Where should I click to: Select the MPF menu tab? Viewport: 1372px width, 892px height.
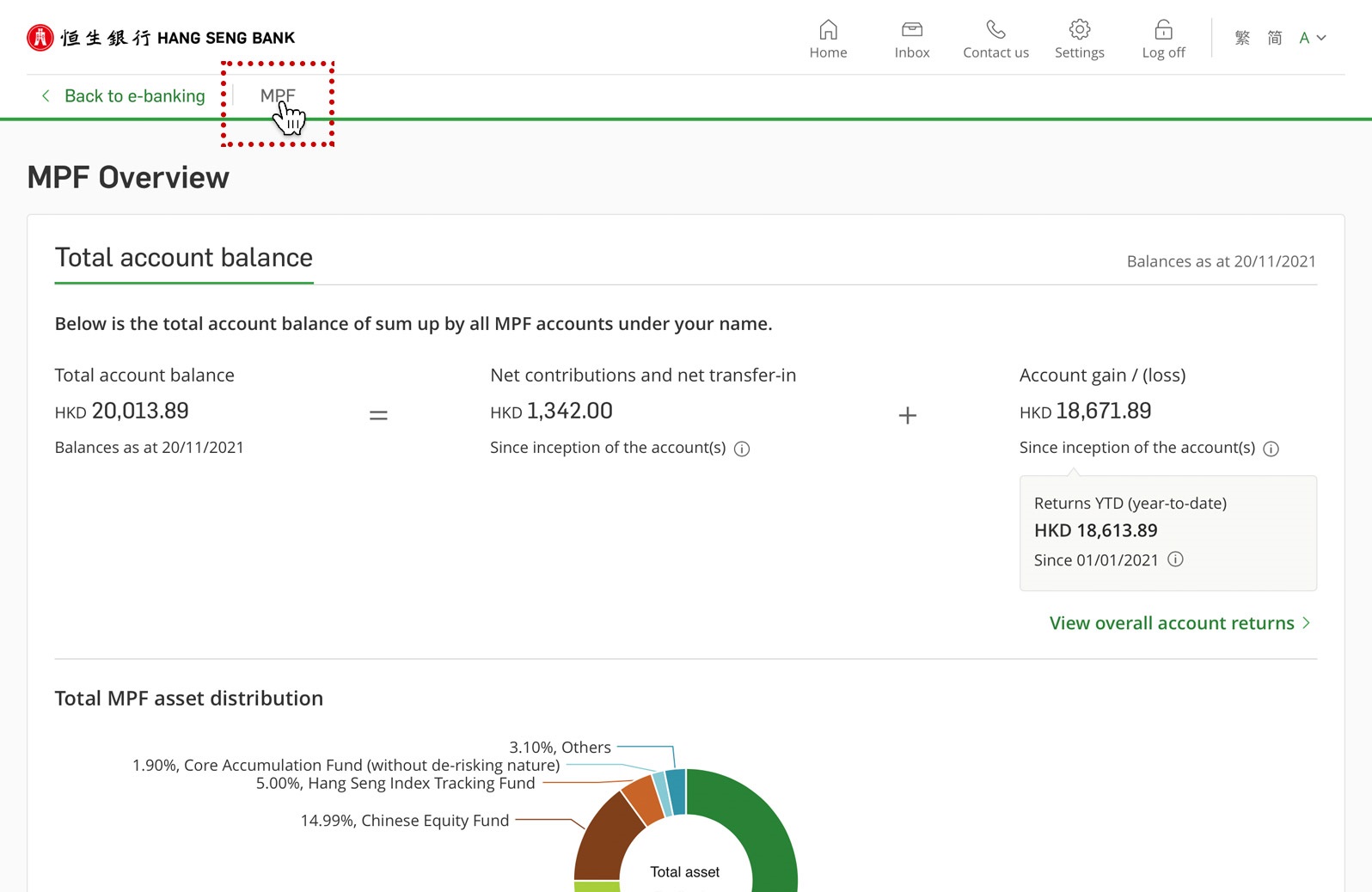click(278, 96)
